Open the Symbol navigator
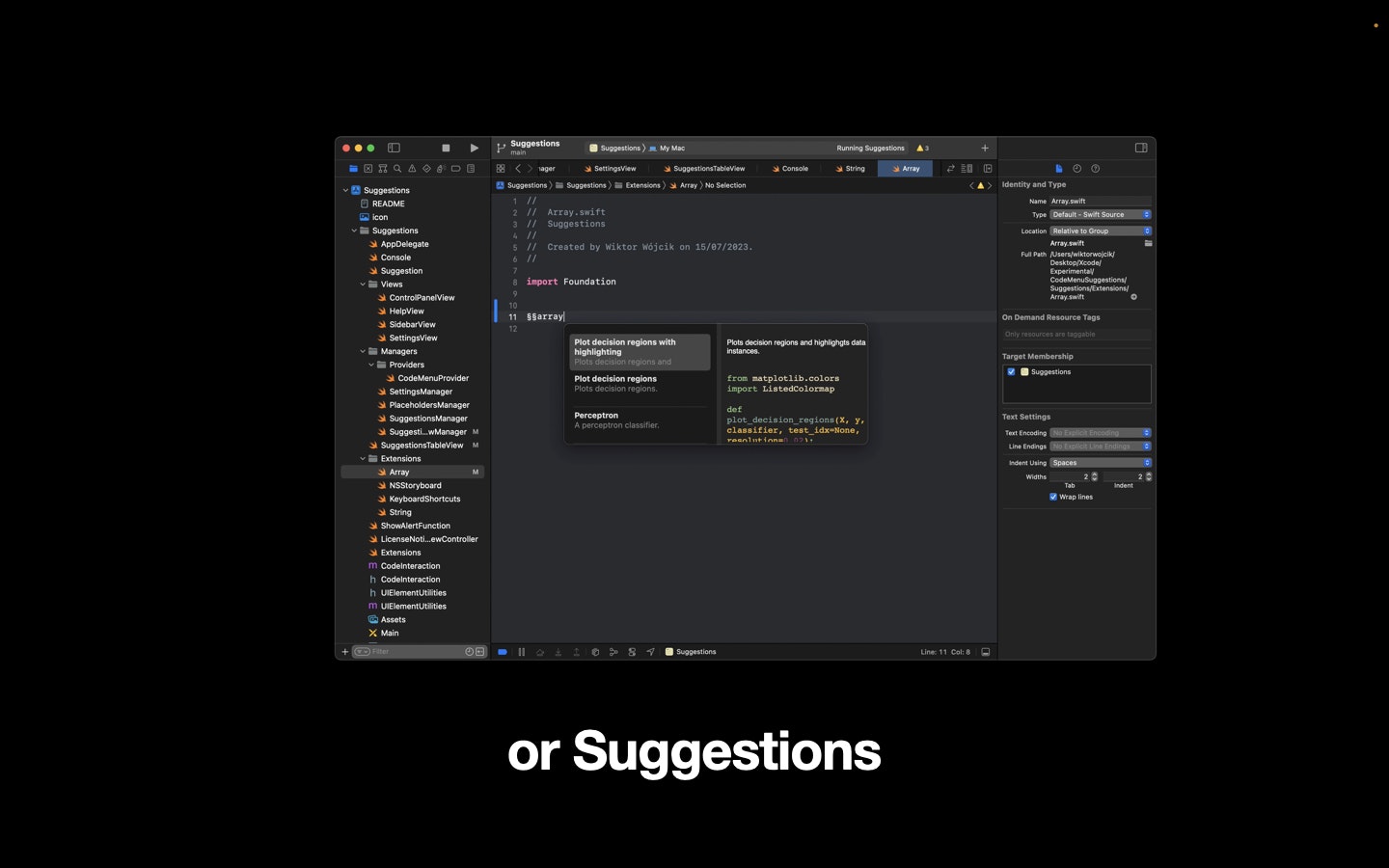 382,169
